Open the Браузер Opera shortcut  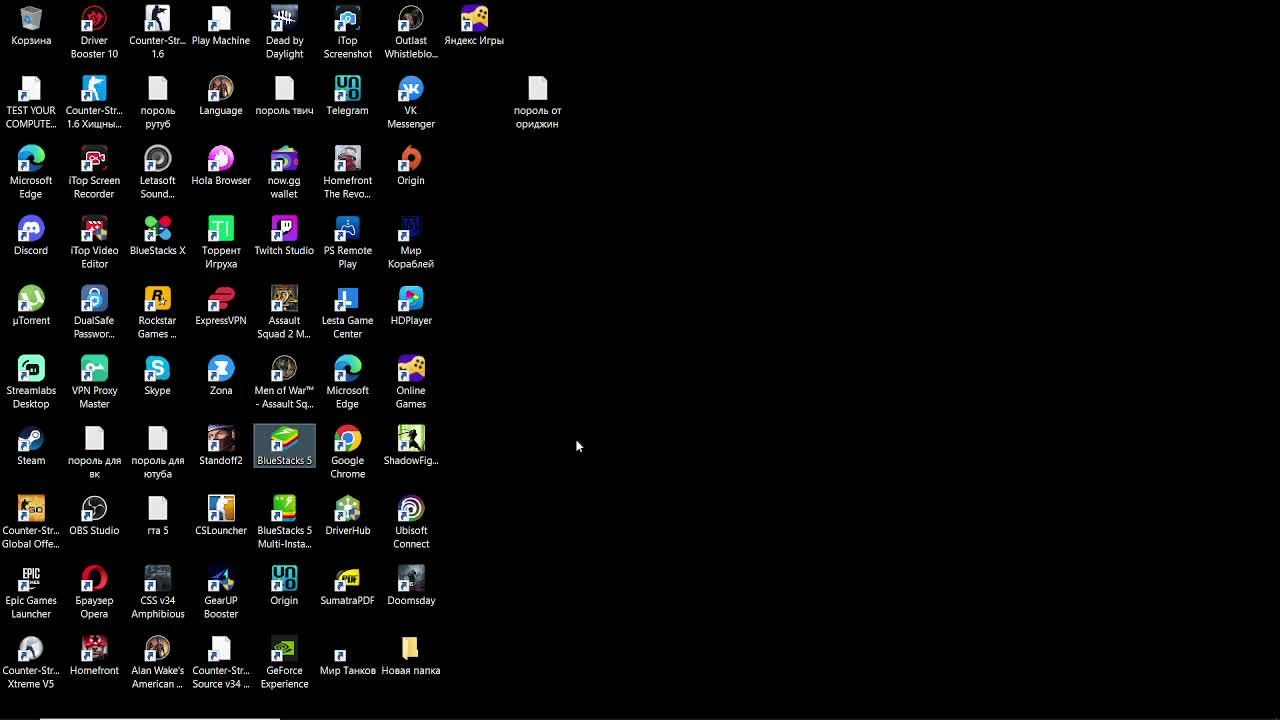coord(94,593)
